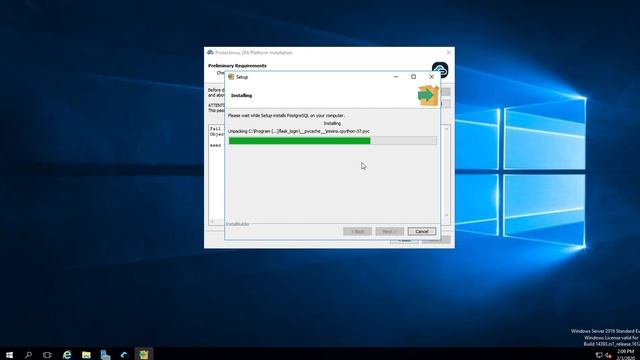Viewport: 640px width, 360px height.
Task: Click the green installation progress bar
Action: point(332,141)
